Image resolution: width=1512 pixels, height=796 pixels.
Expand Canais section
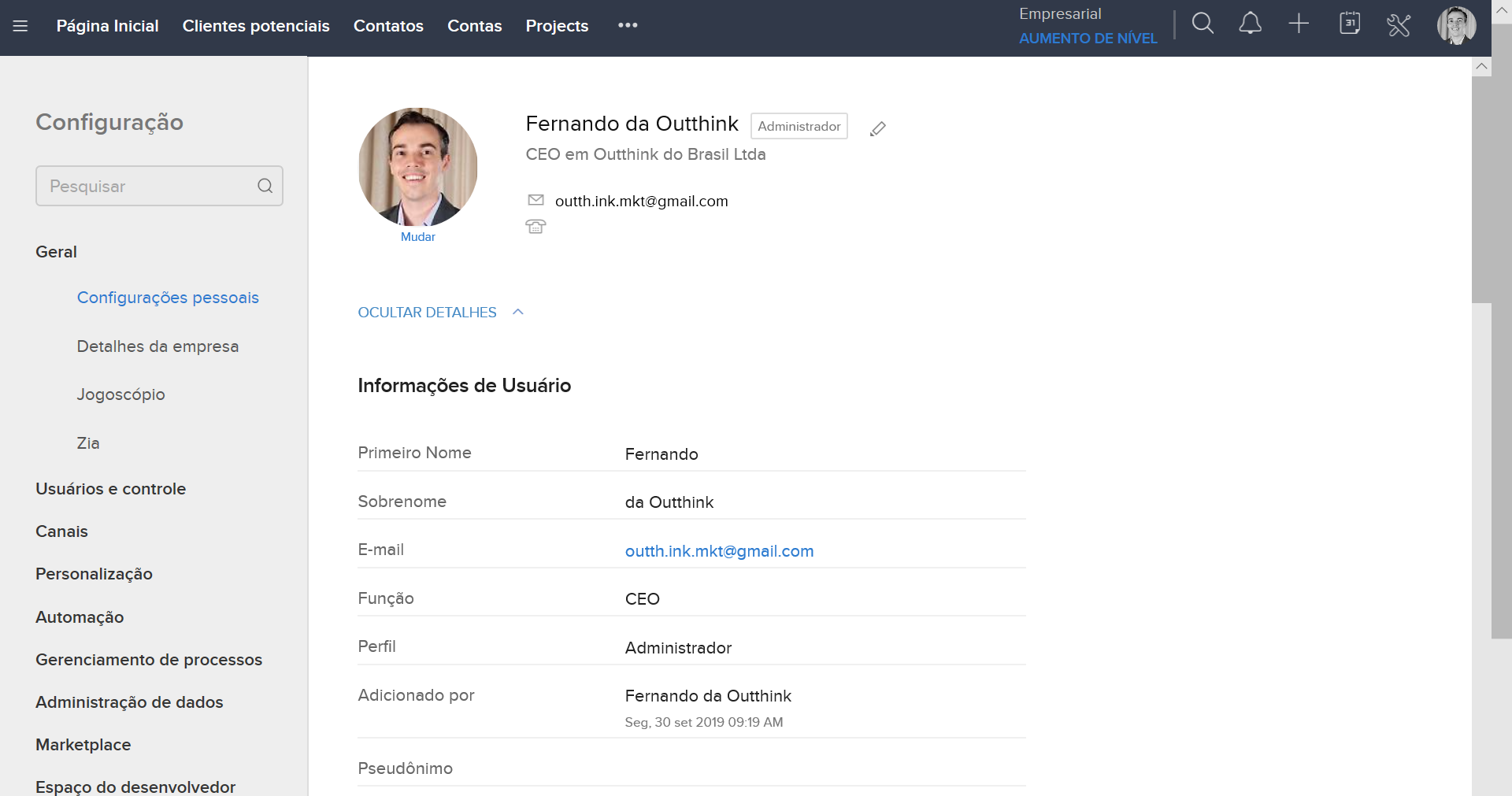tap(61, 531)
